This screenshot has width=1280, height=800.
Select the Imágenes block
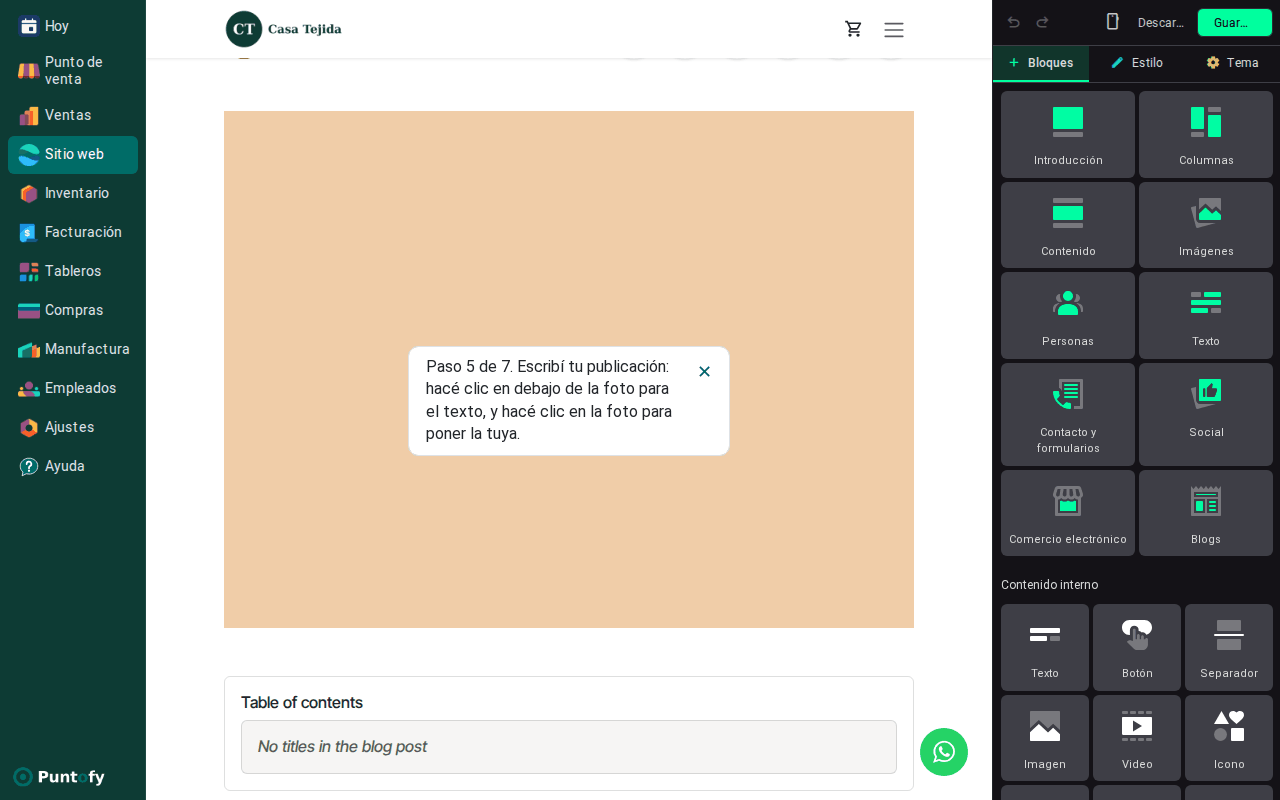click(x=1206, y=225)
